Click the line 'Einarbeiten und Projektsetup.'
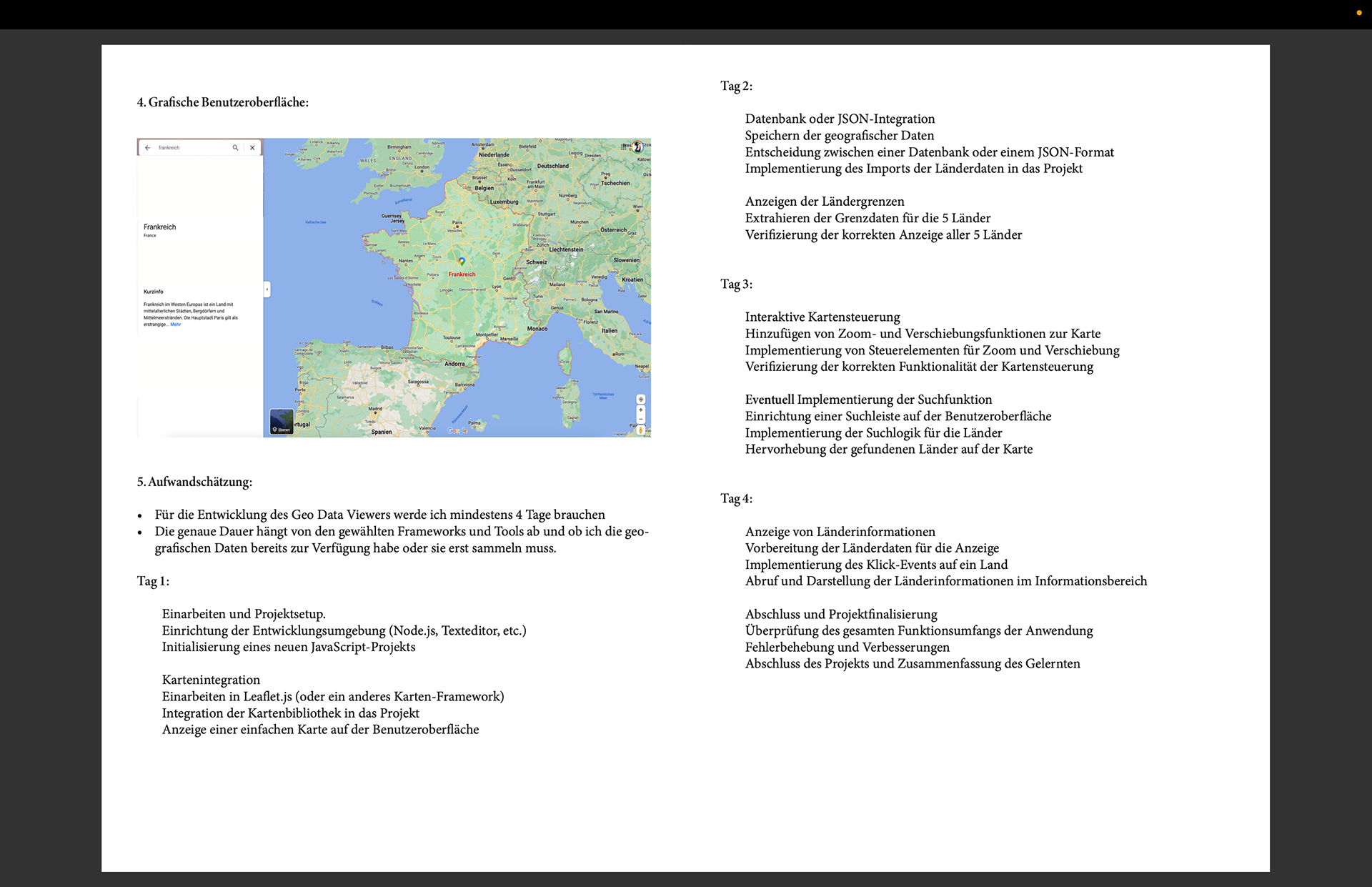Viewport: 1372px width, 887px height. coord(244,614)
